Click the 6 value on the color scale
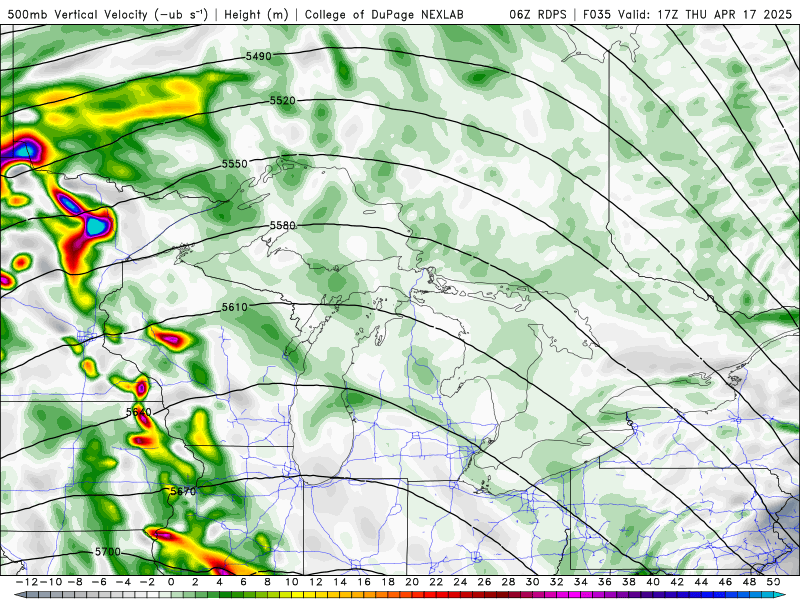The height and width of the screenshot is (600, 800). click(243, 582)
